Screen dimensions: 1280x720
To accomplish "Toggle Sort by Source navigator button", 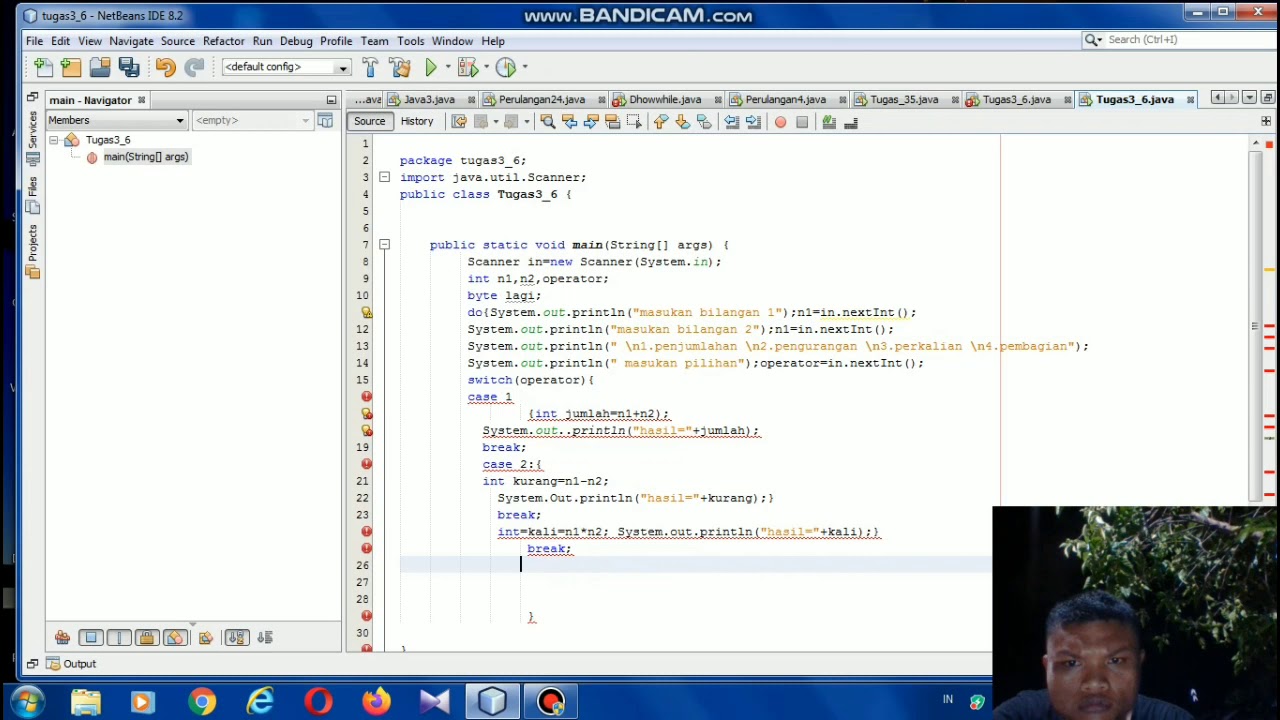I will click(x=265, y=637).
